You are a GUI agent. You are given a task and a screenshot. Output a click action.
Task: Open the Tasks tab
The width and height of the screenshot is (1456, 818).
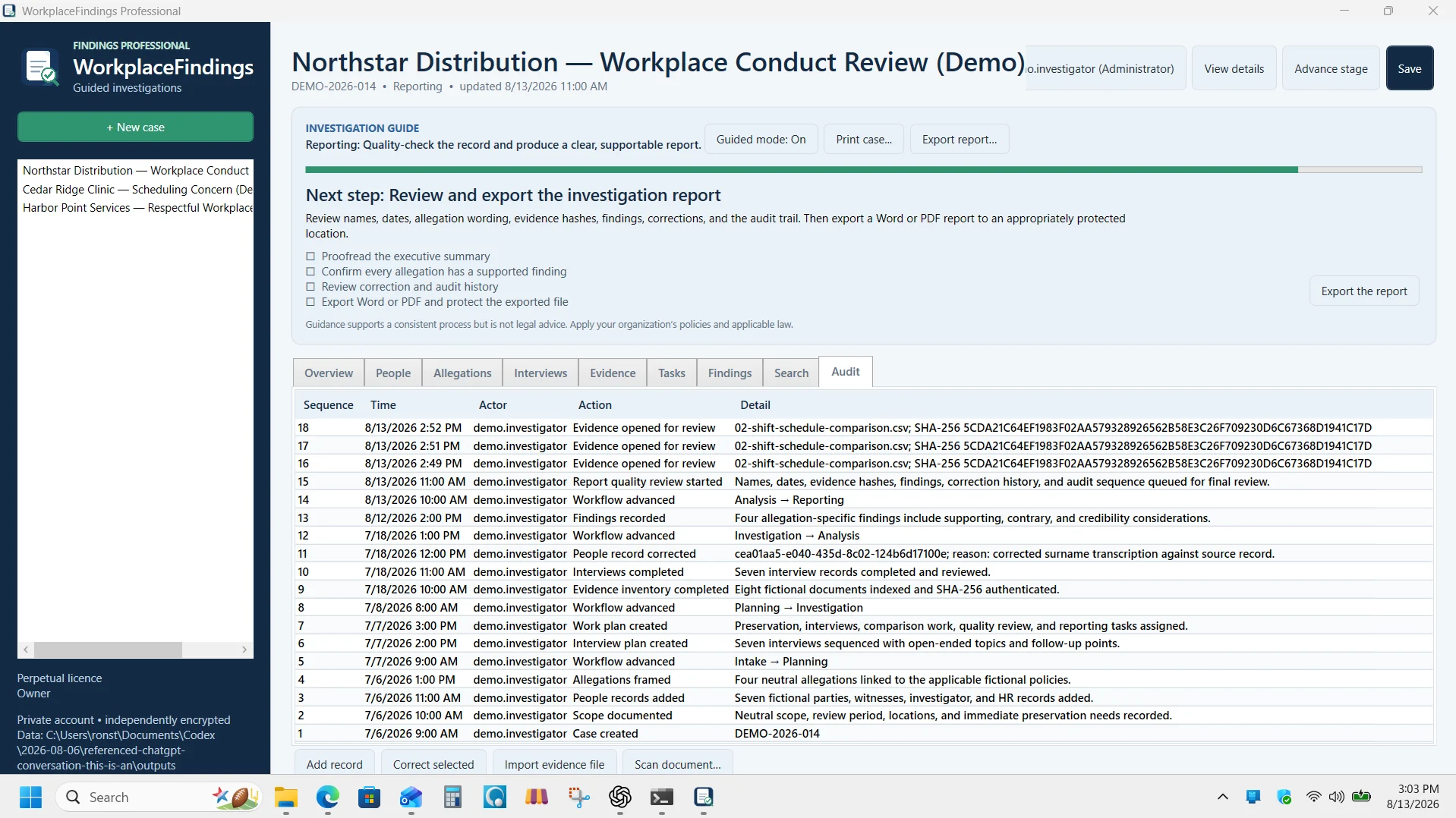pyautogui.click(x=672, y=373)
